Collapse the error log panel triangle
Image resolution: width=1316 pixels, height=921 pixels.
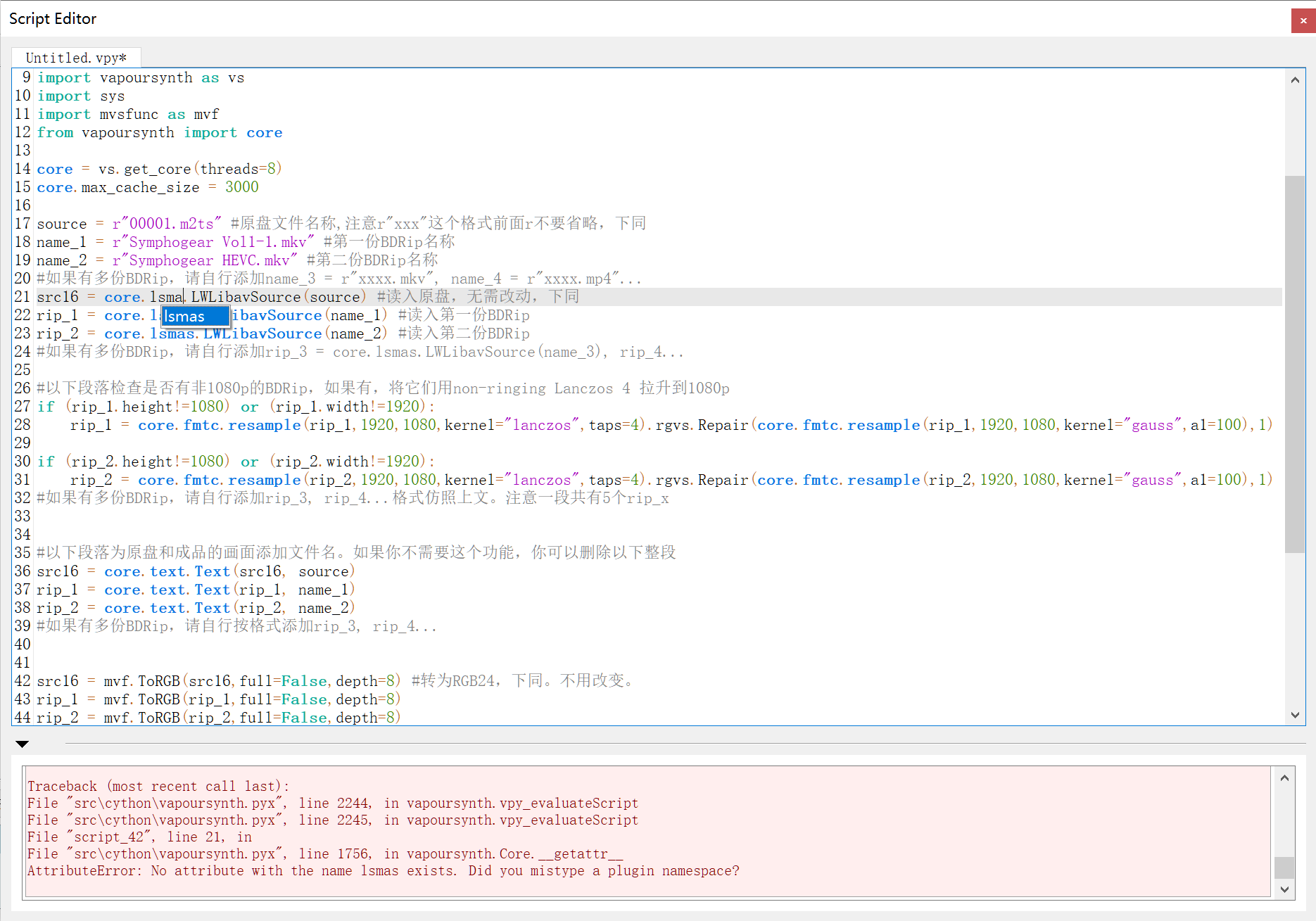pos(22,744)
